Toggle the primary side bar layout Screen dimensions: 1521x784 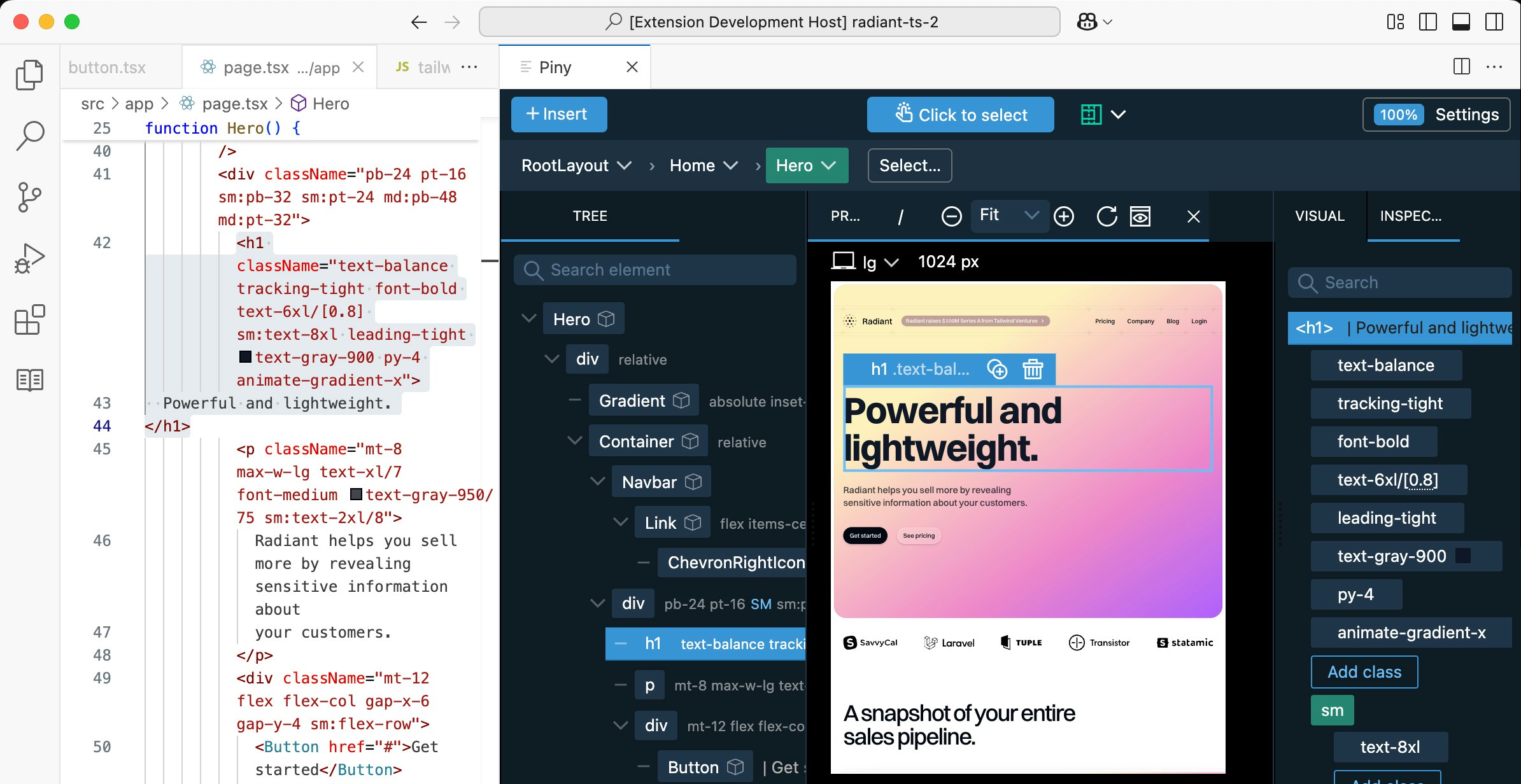pyautogui.click(x=1428, y=22)
